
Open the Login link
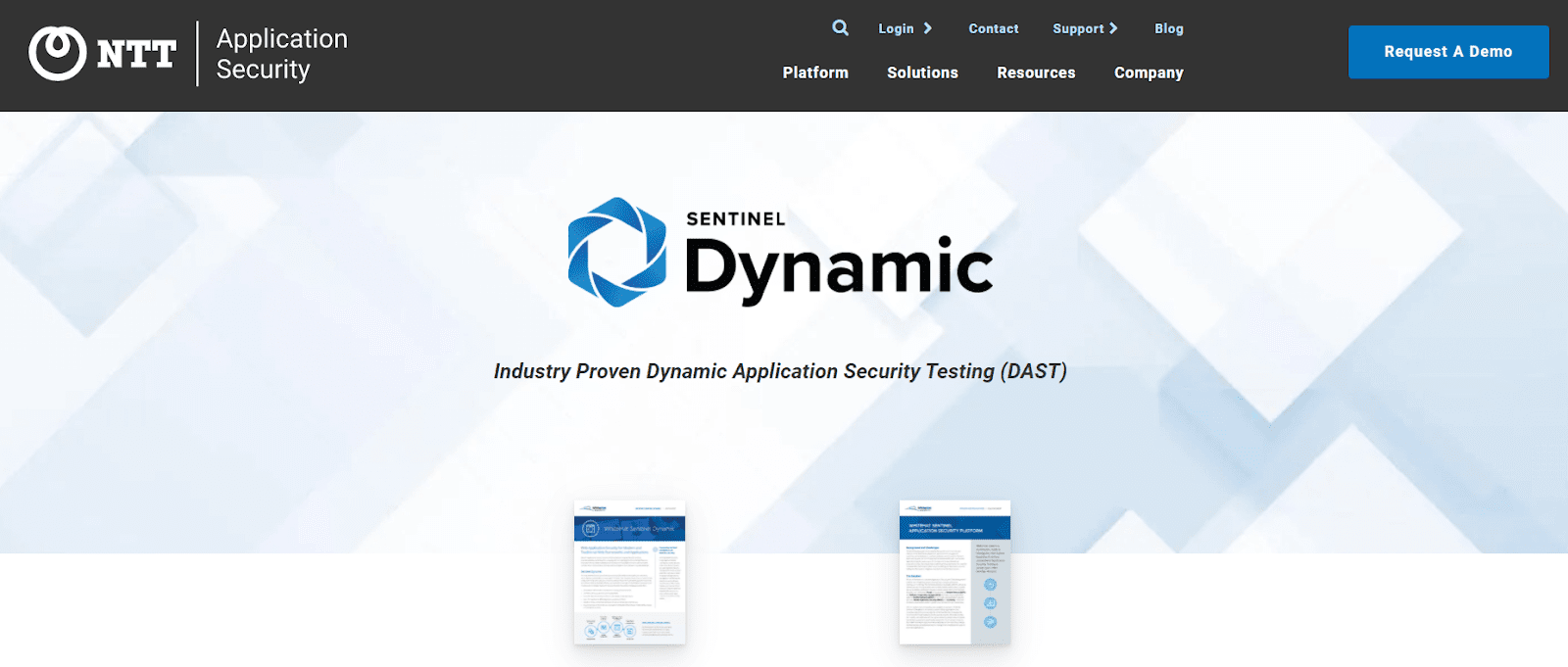point(896,28)
